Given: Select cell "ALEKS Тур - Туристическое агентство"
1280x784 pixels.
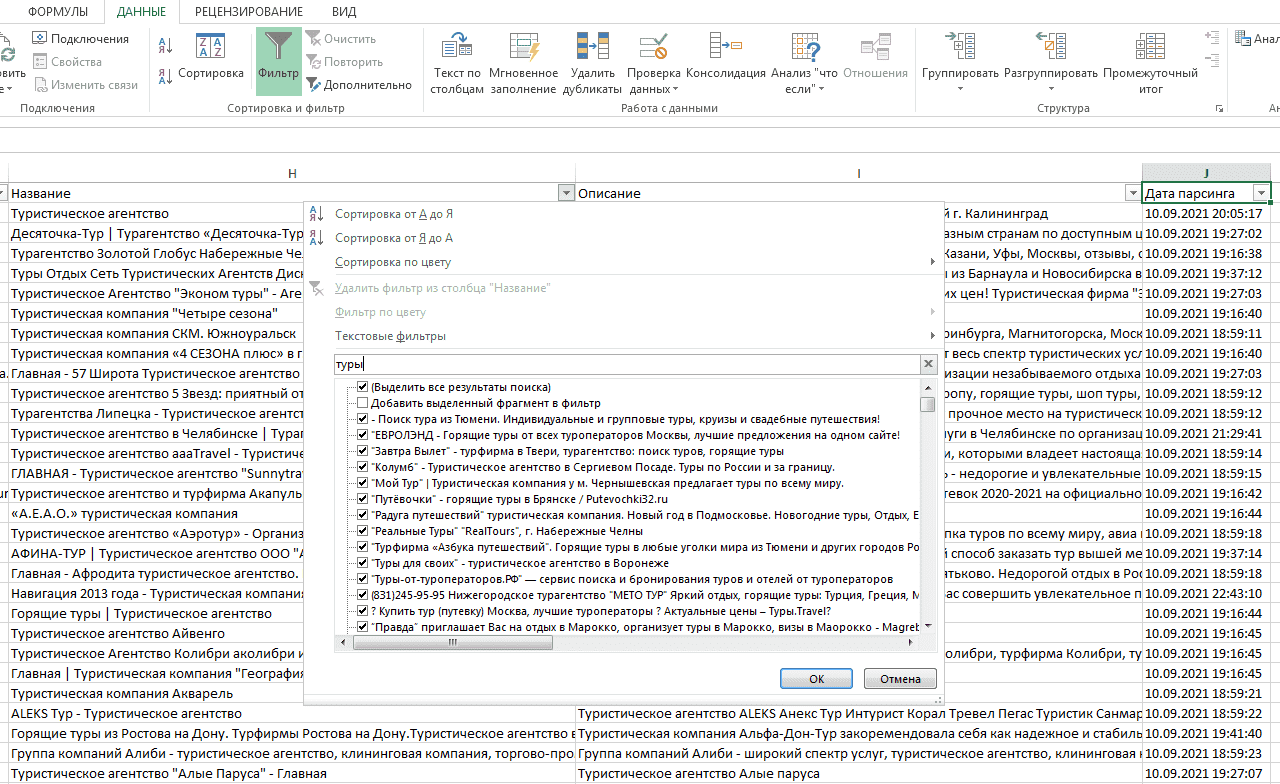Looking at the screenshot, I should (292, 713).
